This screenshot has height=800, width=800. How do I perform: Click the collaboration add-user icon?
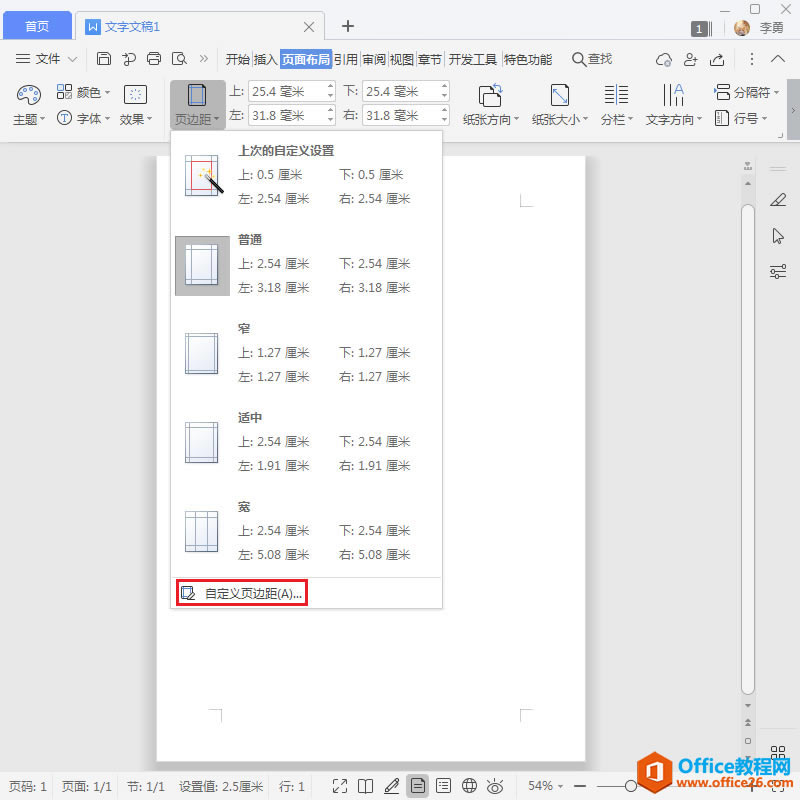[x=690, y=60]
